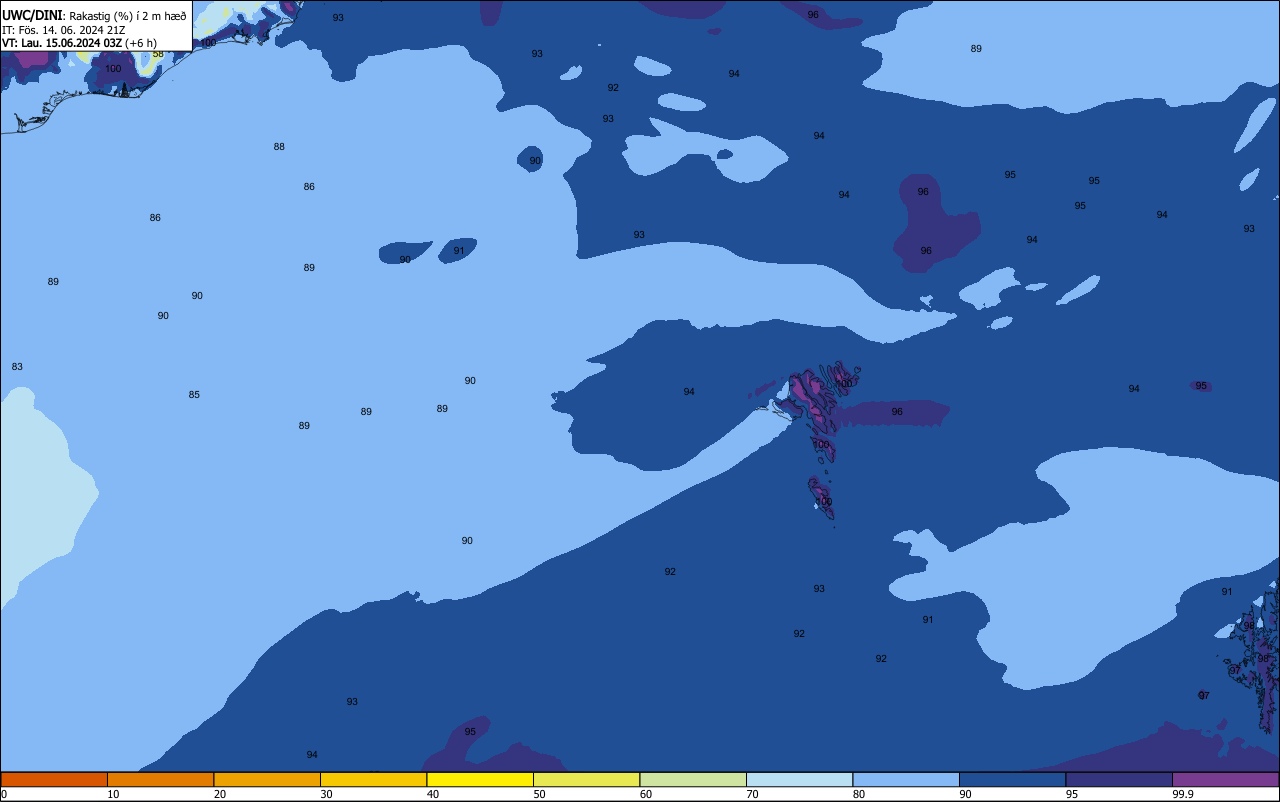The height and width of the screenshot is (802, 1280).
Task: Select the 30–40 golden legend swatch
Action: [x=373, y=779]
